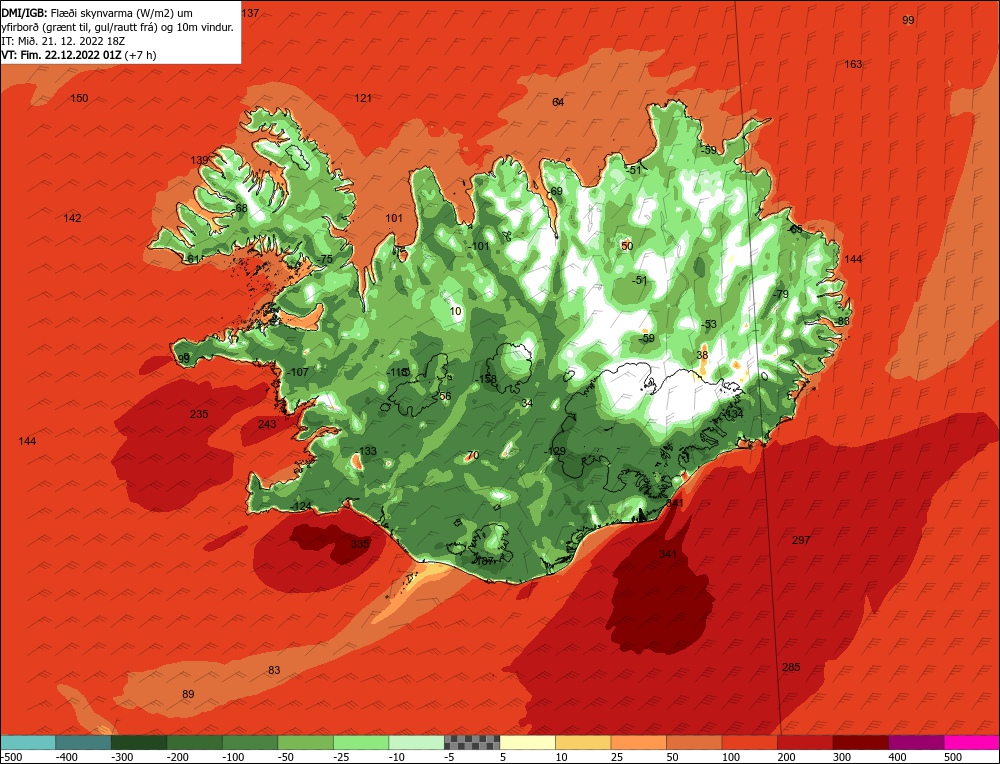Click the light green -25 to -10 swatch
Screen dimensions: 1000x764
[x=361, y=742]
